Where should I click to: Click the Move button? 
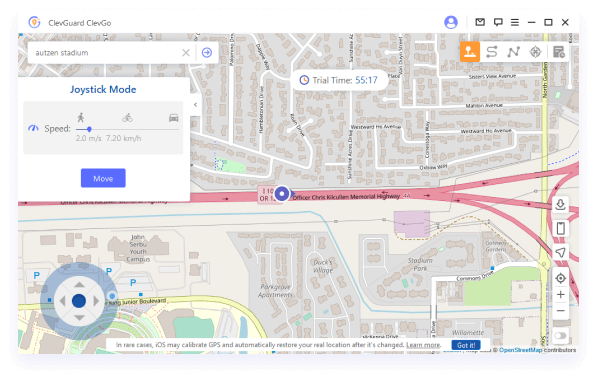tap(103, 178)
